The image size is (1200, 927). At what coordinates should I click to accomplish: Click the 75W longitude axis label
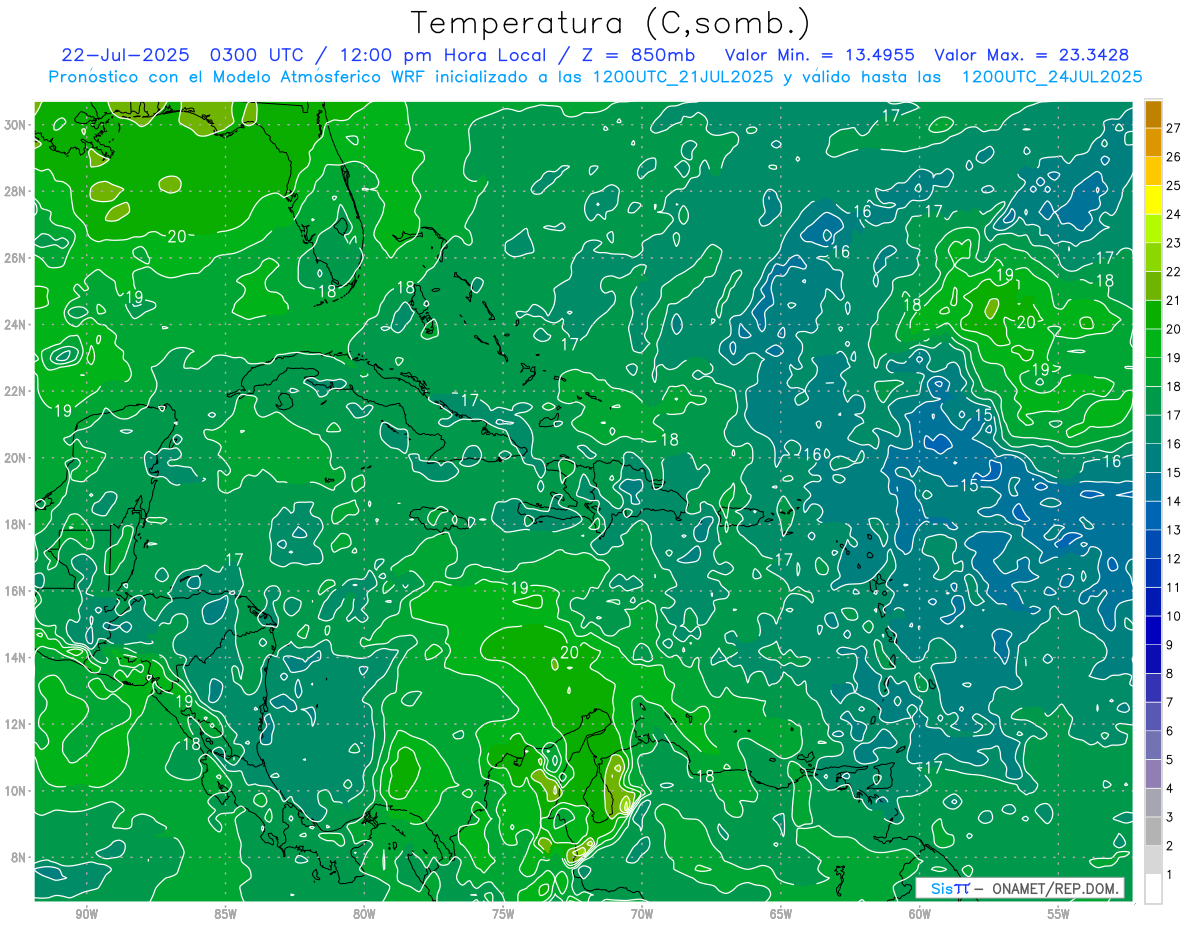(x=503, y=915)
